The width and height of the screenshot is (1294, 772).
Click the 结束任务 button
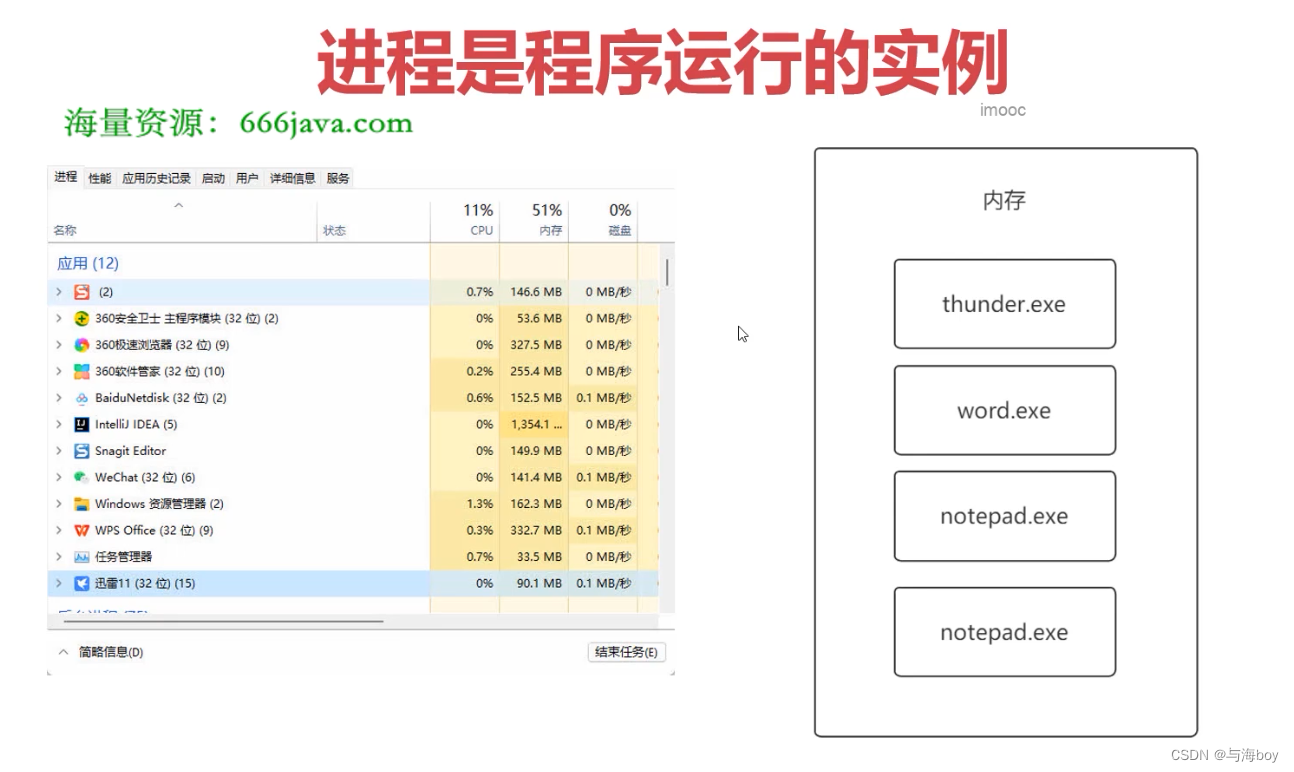click(626, 652)
